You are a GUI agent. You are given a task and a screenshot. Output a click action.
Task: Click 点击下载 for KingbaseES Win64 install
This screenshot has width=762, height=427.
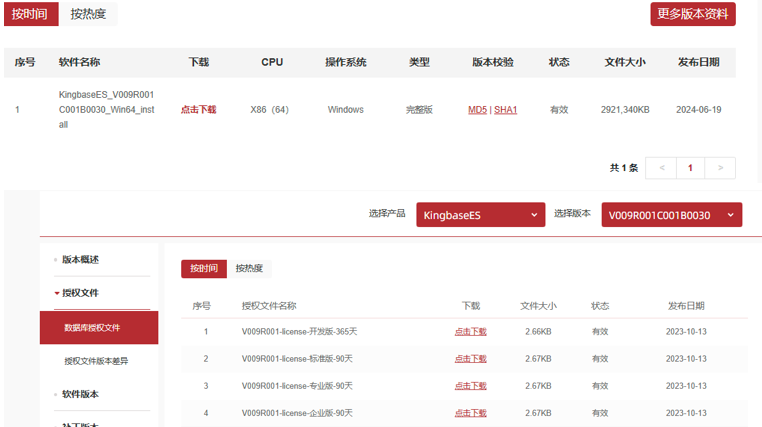click(198, 110)
